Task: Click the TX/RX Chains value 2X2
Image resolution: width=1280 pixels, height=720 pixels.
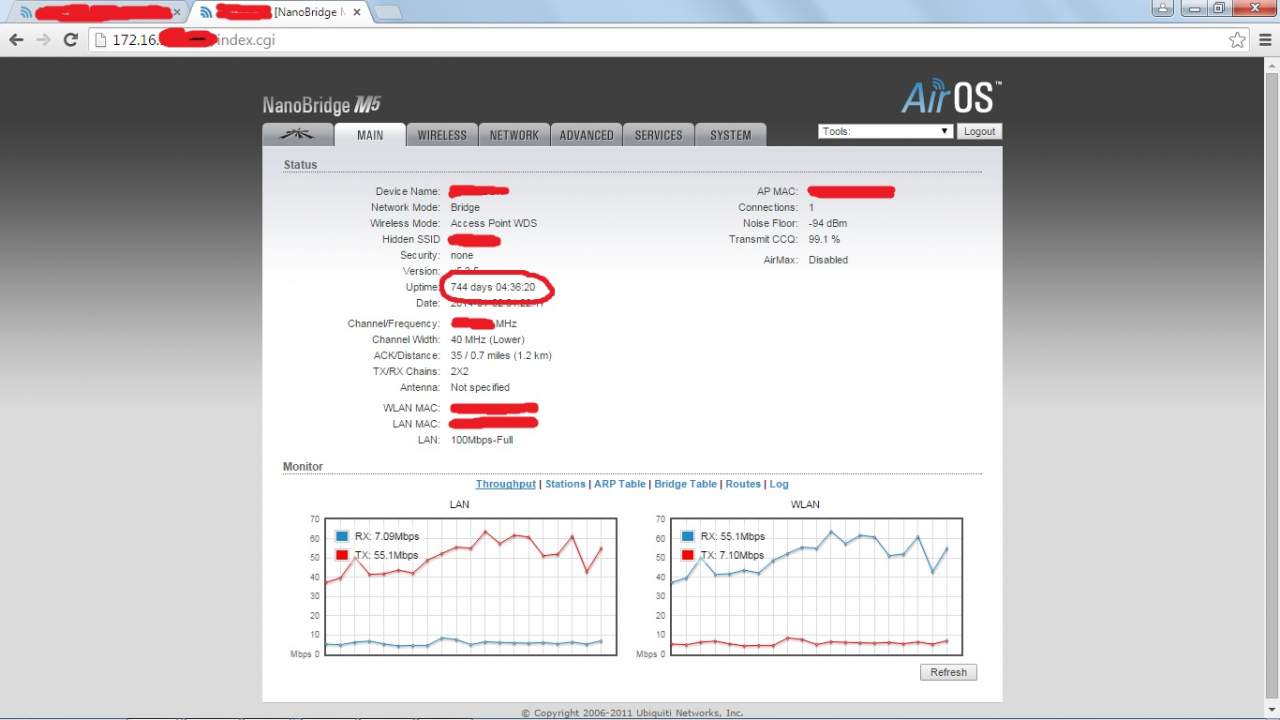Action: [460, 372]
